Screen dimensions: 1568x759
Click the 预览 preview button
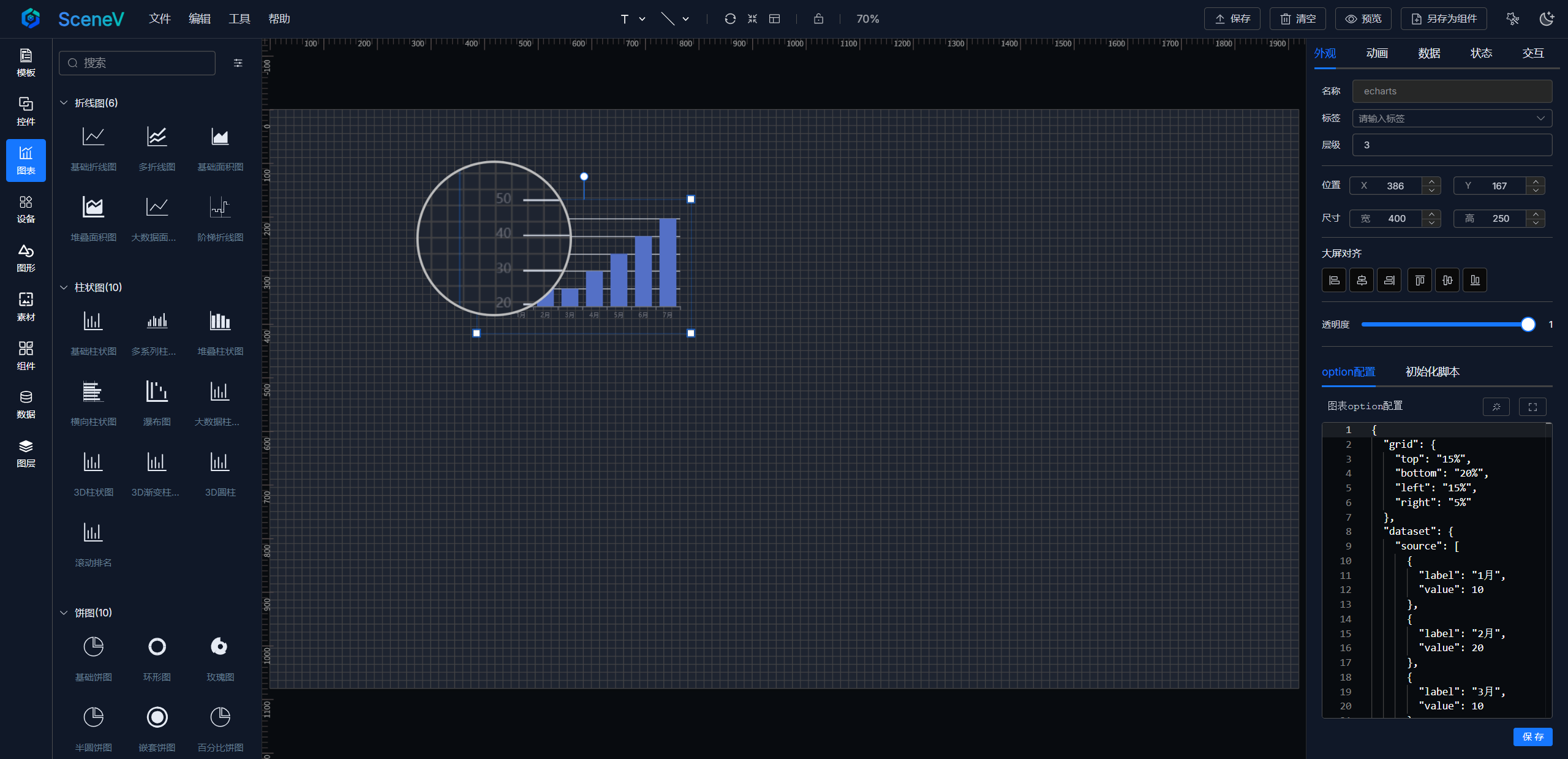[x=1363, y=19]
